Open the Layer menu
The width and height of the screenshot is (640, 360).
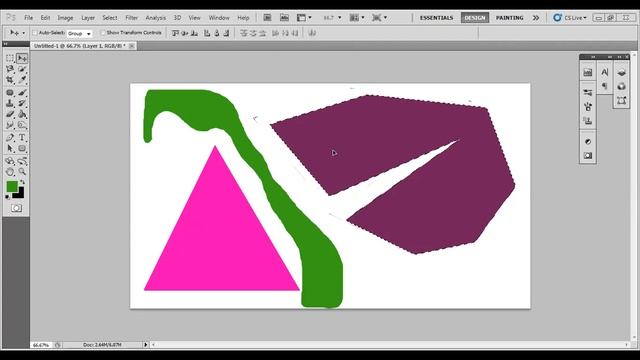(x=88, y=18)
